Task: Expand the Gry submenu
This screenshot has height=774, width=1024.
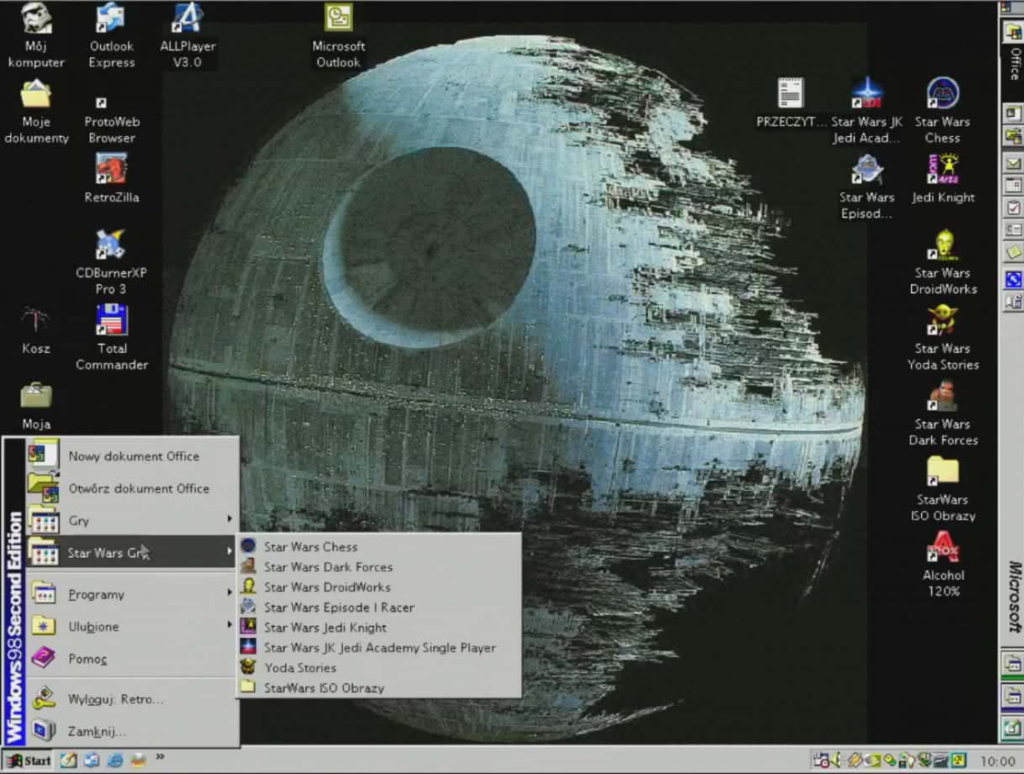Action: 132,521
